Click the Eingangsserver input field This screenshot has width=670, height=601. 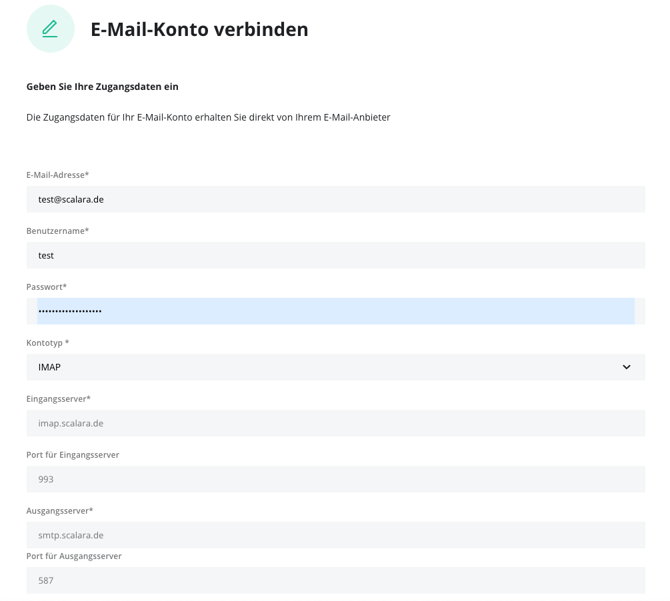tap(335, 423)
